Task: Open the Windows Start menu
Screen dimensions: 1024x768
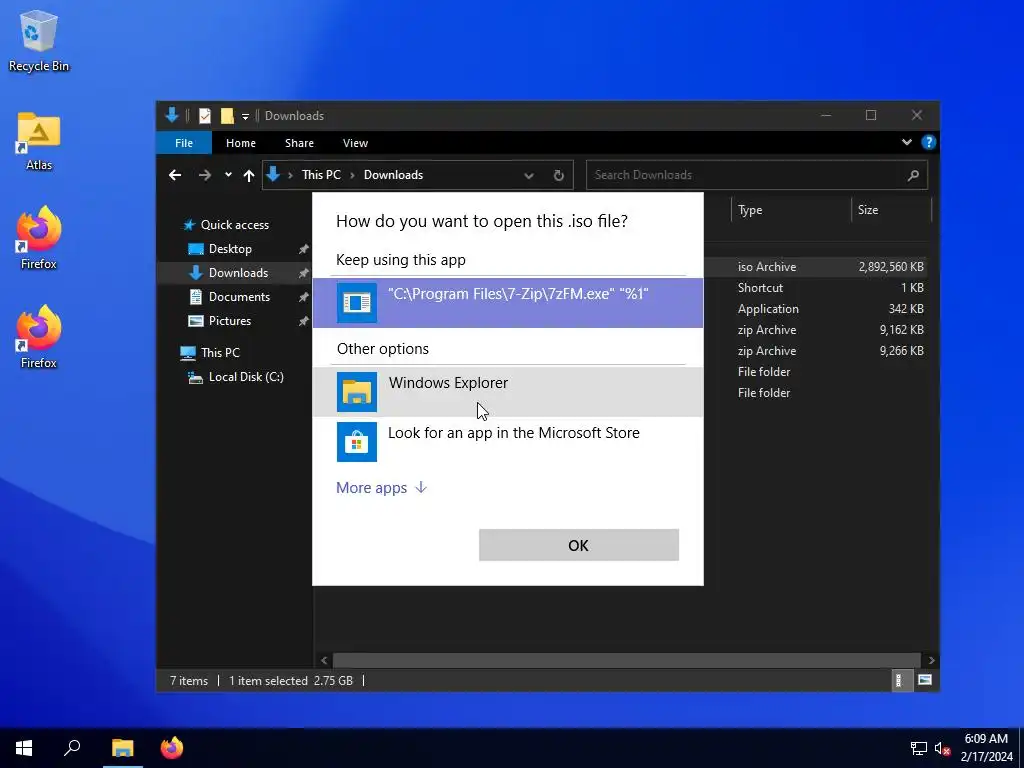Action: coord(24,748)
